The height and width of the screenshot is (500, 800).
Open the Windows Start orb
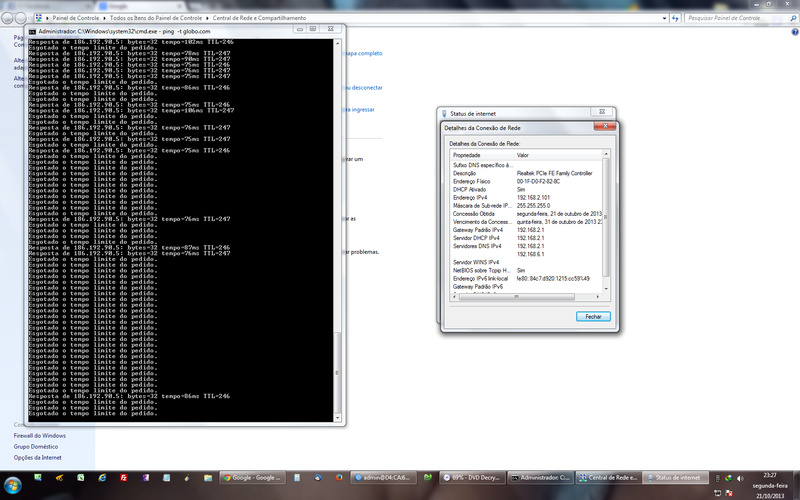pos(12,485)
